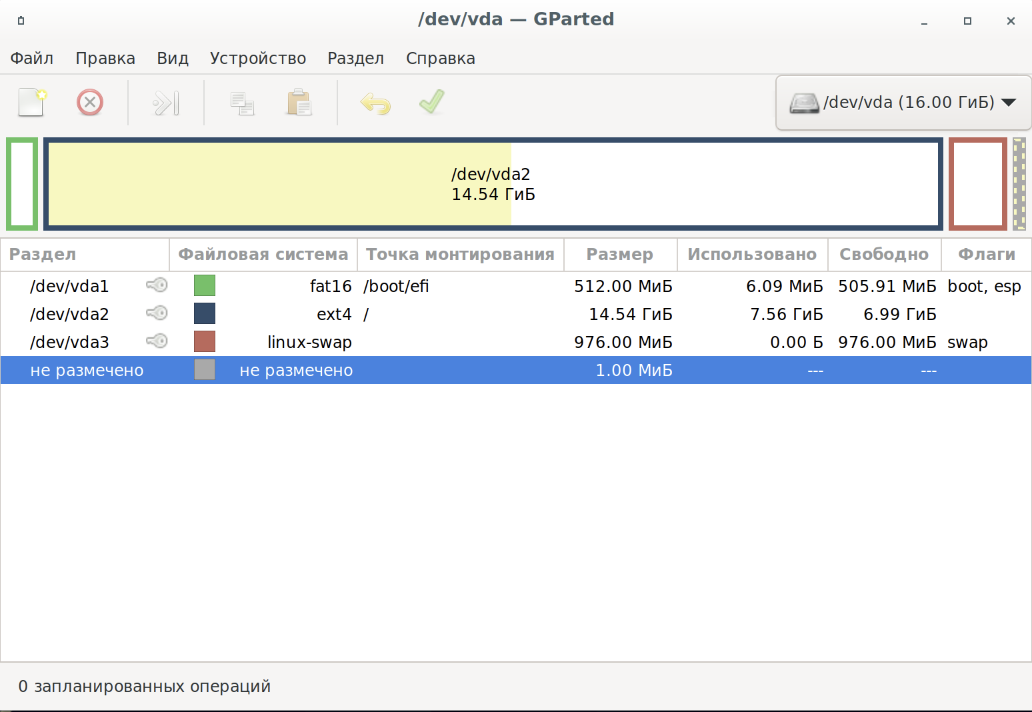Click the red linux-swap color swatch
The height and width of the screenshot is (712, 1032).
click(205, 342)
